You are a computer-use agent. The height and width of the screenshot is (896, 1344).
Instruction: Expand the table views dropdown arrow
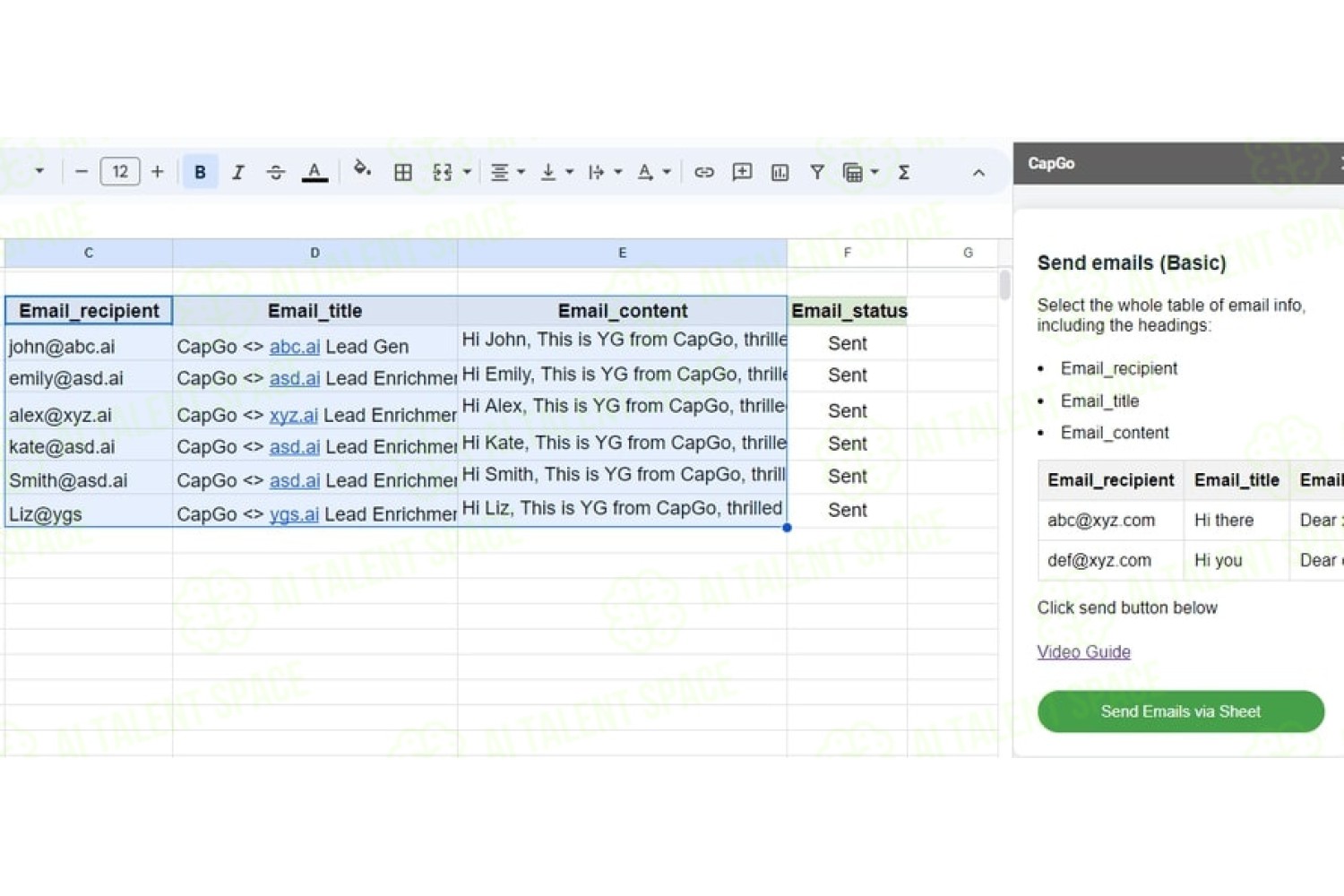tap(874, 172)
